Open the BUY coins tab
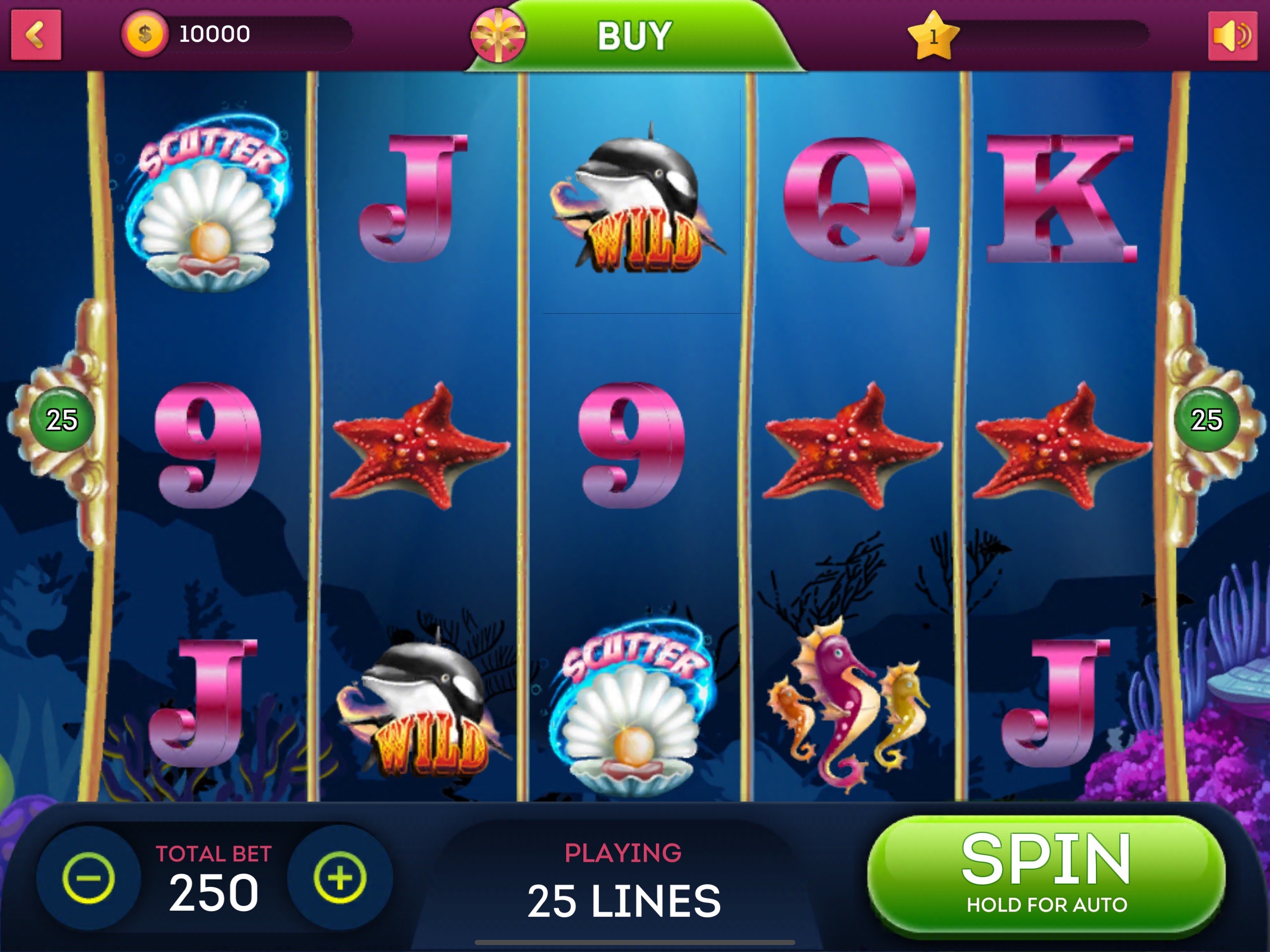Image resolution: width=1270 pixels, height=952 pixels. tap(634, 36)
